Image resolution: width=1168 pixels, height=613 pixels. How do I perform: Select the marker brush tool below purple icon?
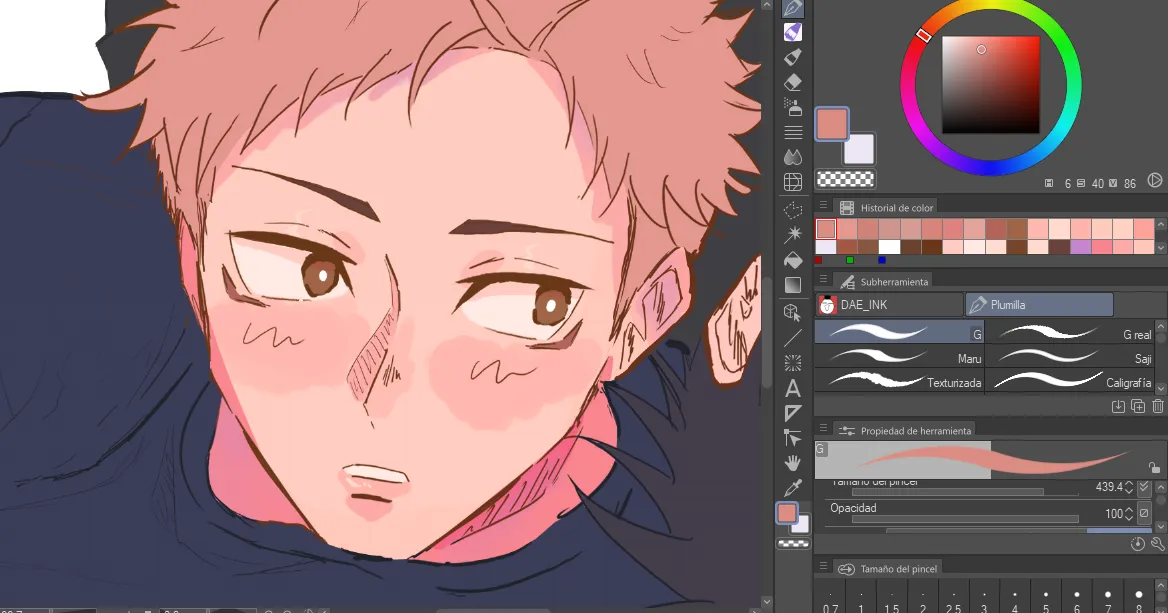coord(793,57)
